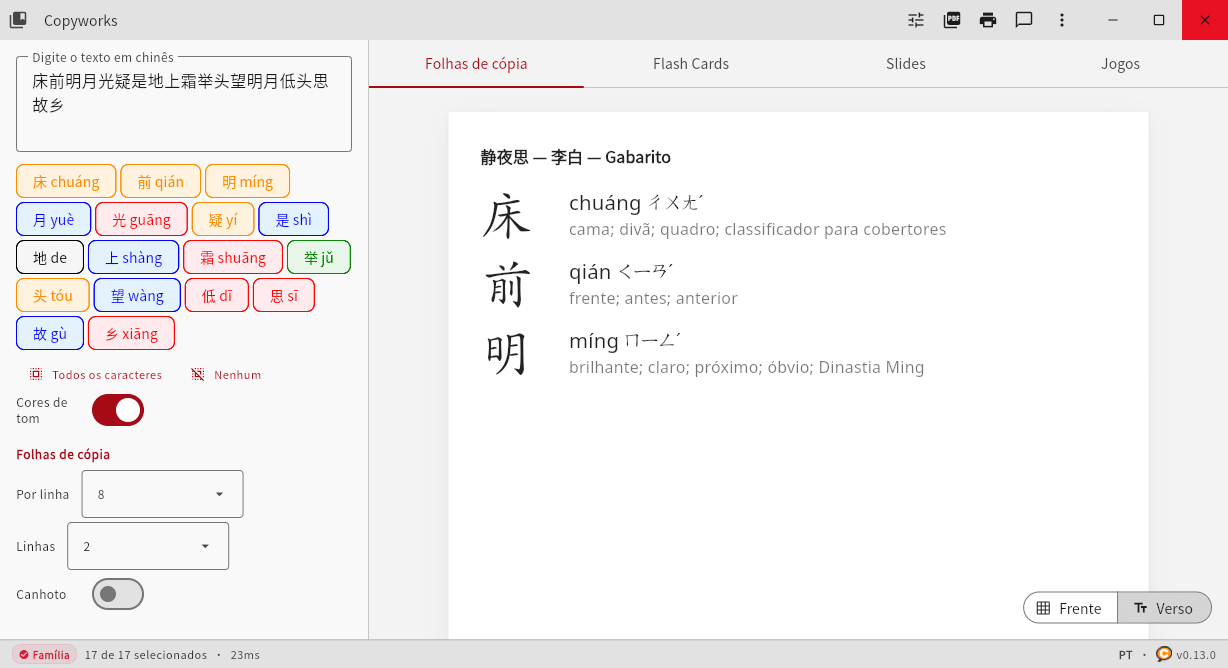Click the text icon in Verso
The image size is (1228, 668).
point(1140,608)
